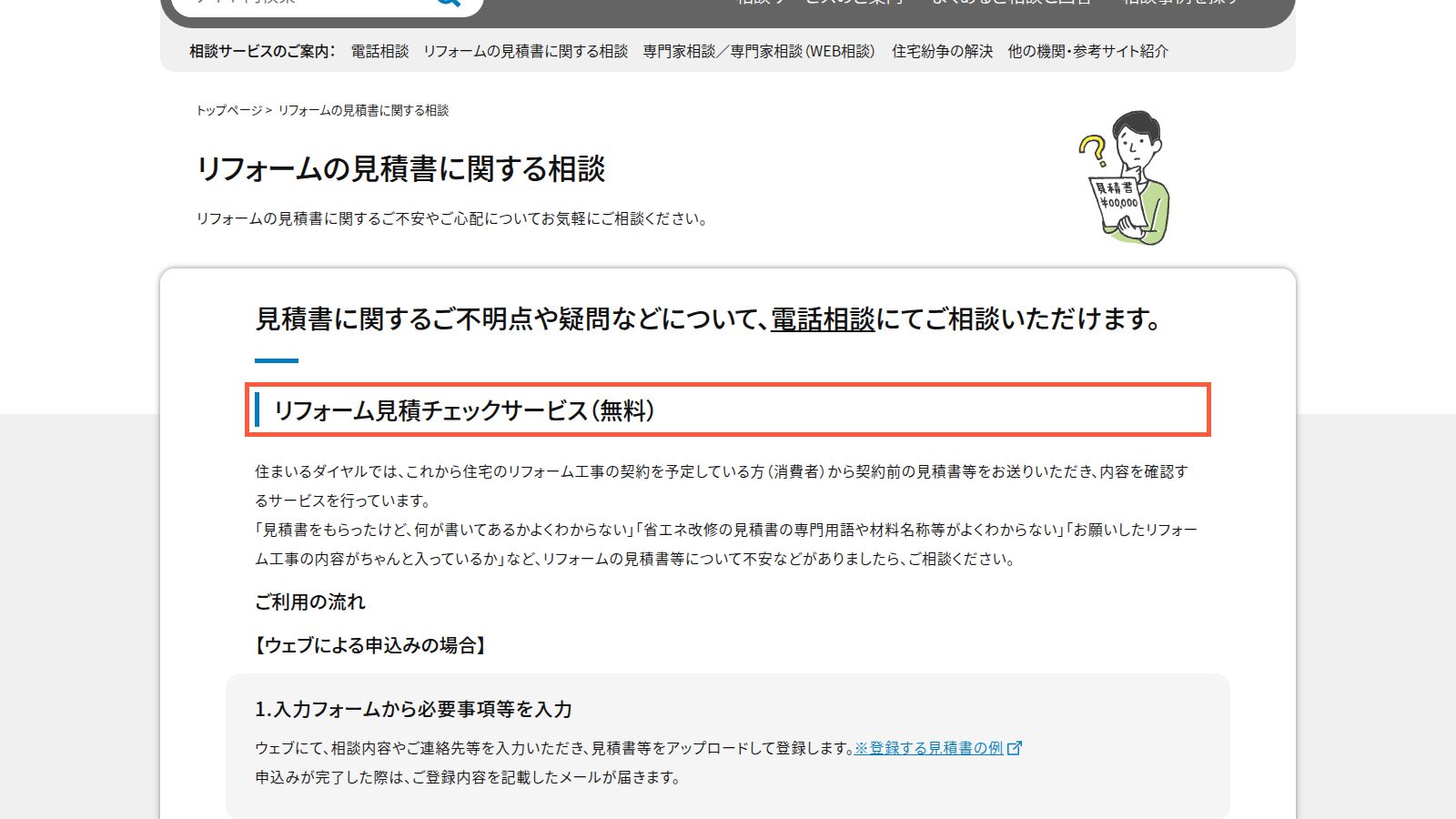The image size is (1456, 819).
Task: Click the line 申込みが完了した際は...メールが届きます
Action: (x=468, y=777)
